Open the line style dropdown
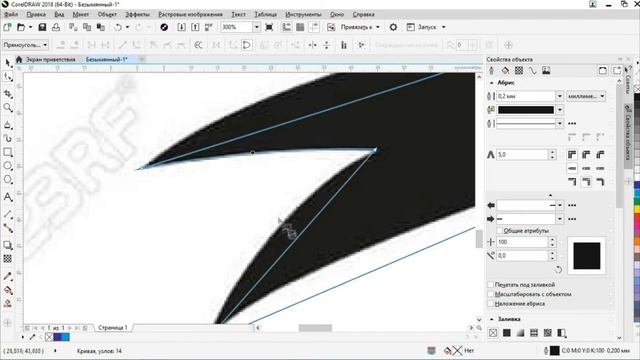 pos(560,123)
